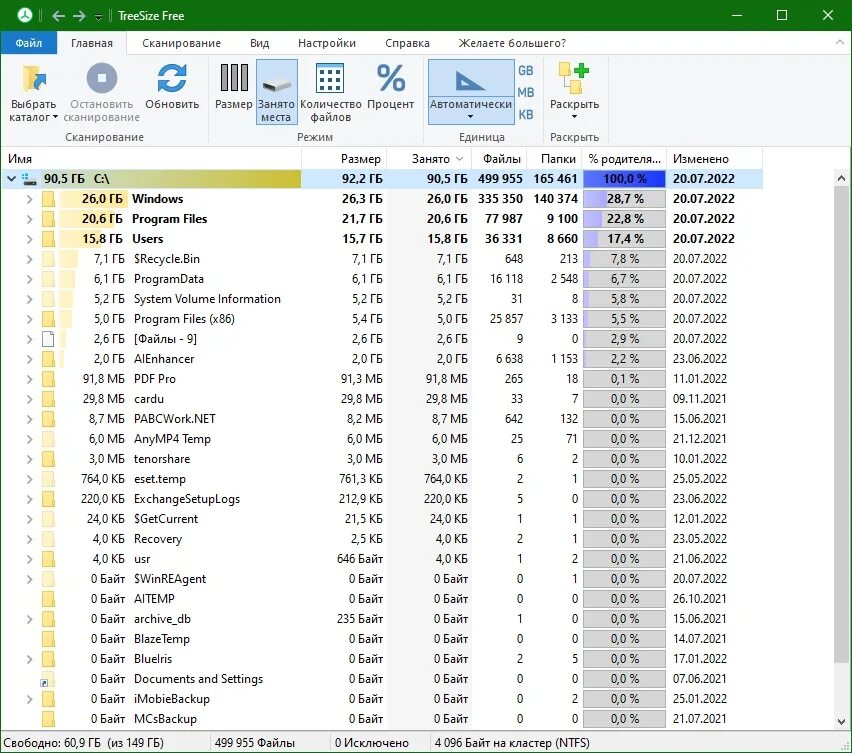Click the TreeSize app logo icon
The width and height of the screenshot is (852, 753).
pos(24,15)
